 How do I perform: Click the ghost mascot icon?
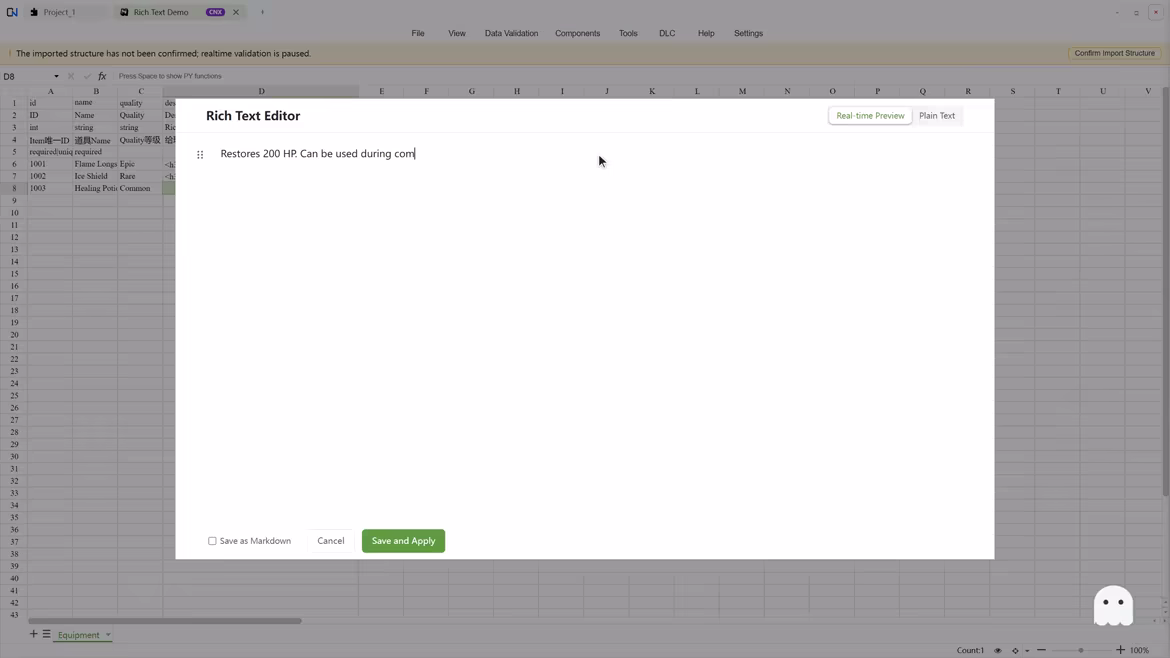click(x=1113, y=606)
